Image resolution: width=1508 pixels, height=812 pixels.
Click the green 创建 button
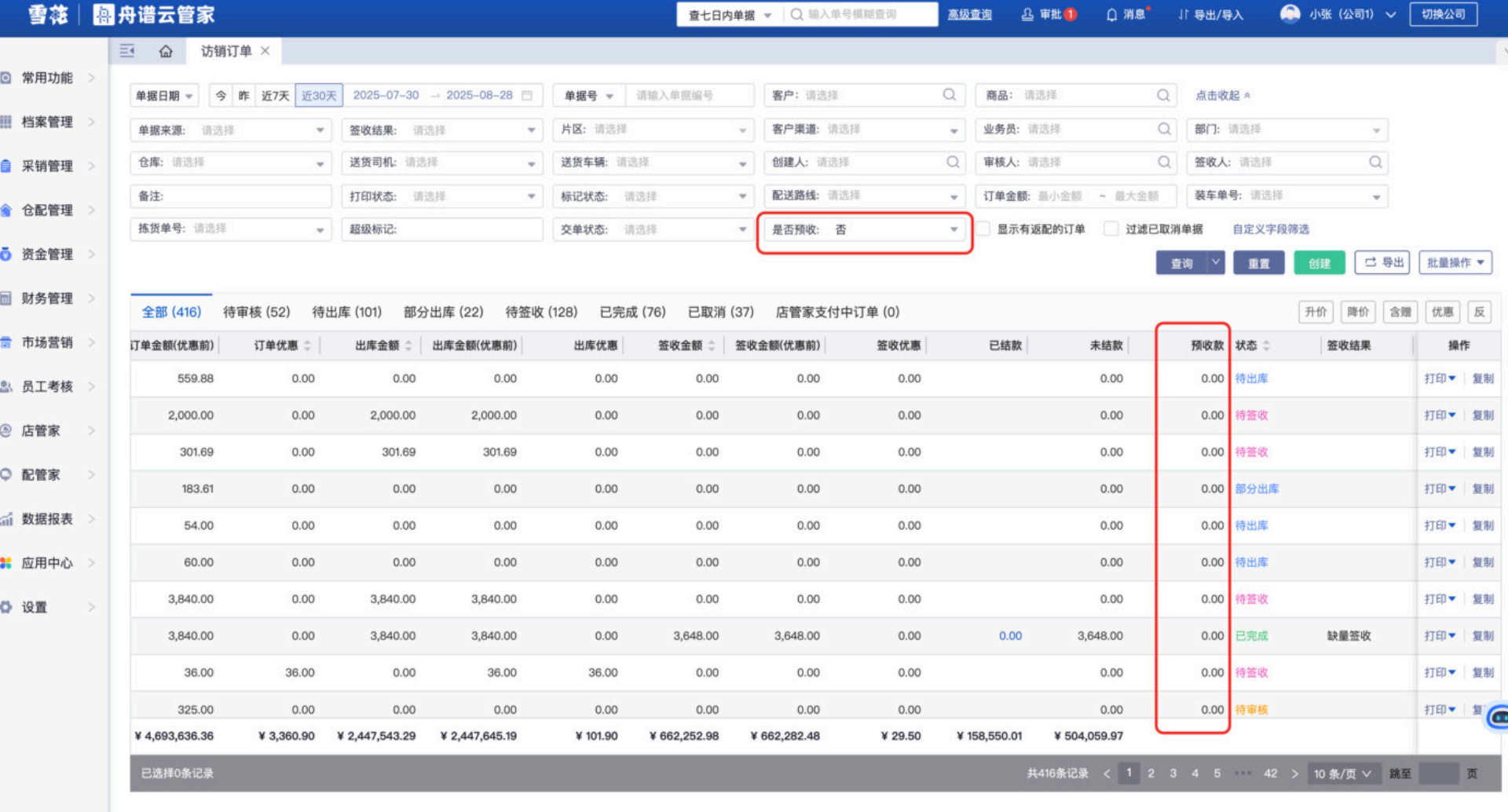pyautogui.click(x=1319, y=263)
